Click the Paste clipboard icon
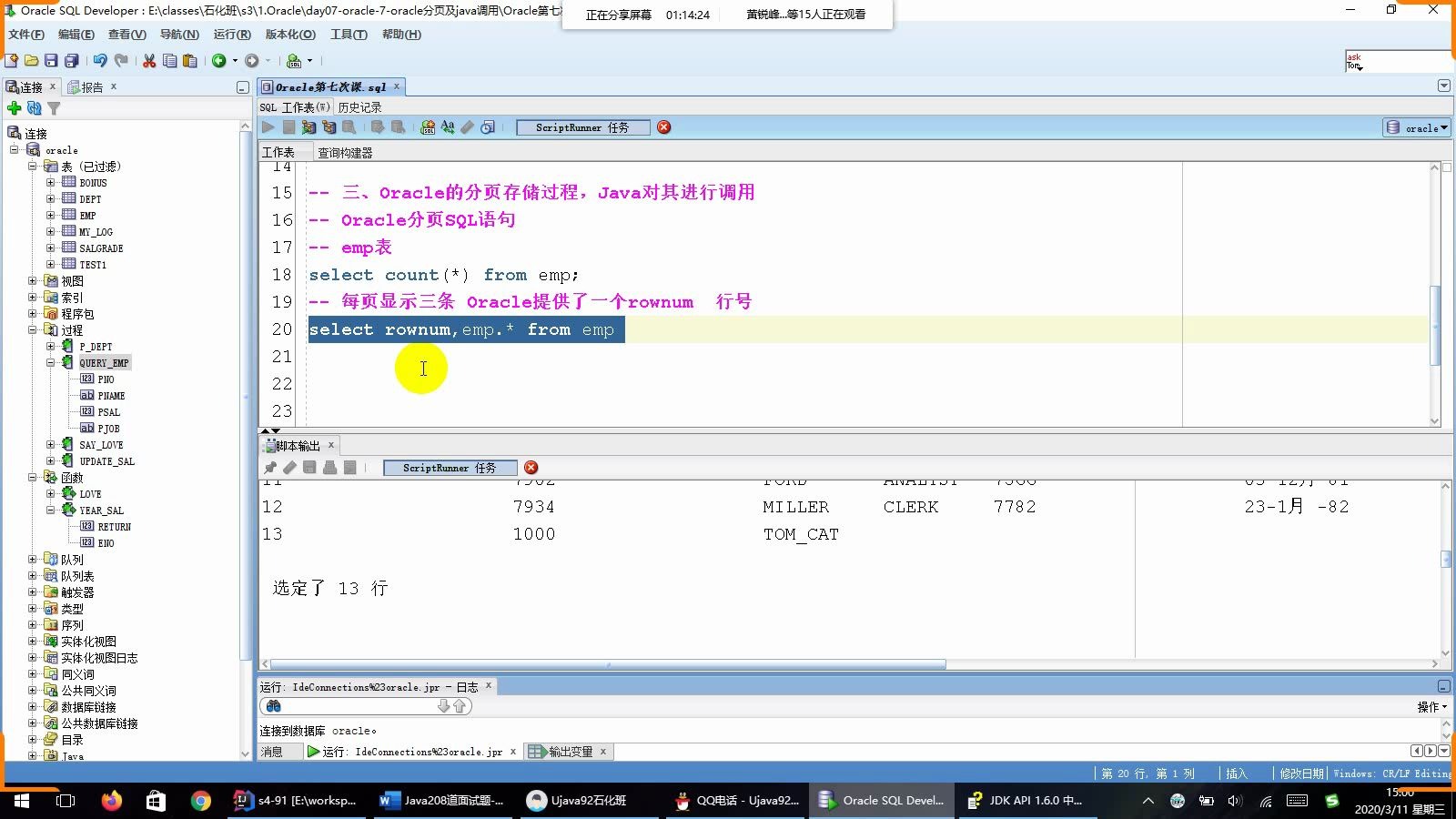 pos(189,61)
